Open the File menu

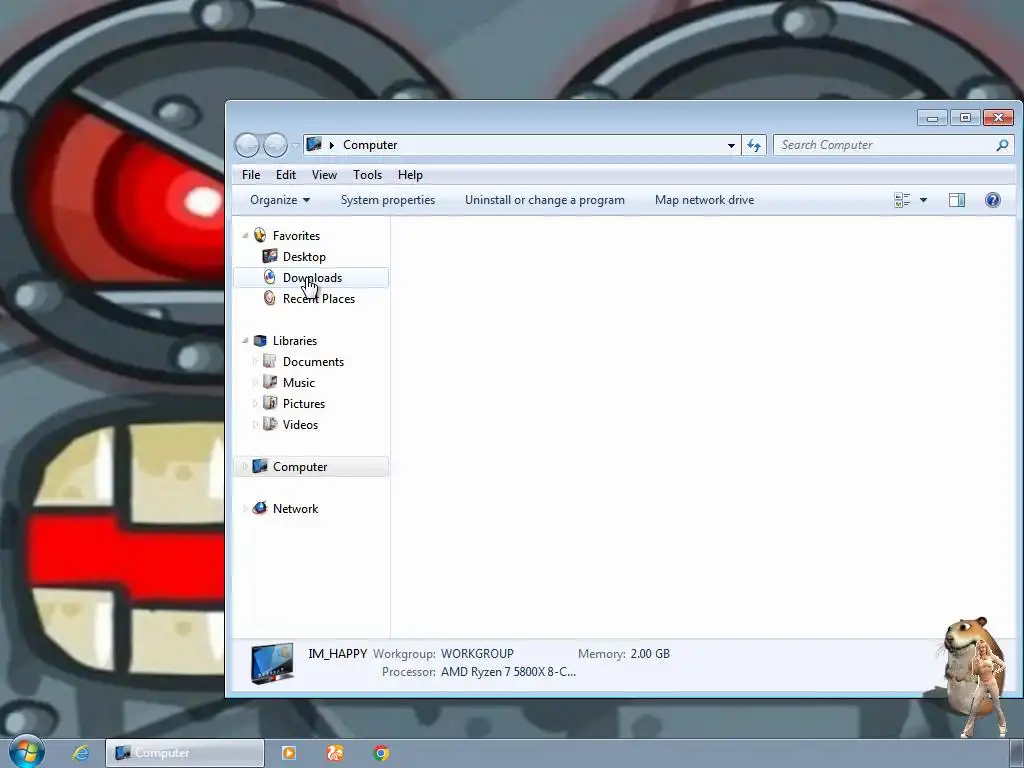pos(251,175)
